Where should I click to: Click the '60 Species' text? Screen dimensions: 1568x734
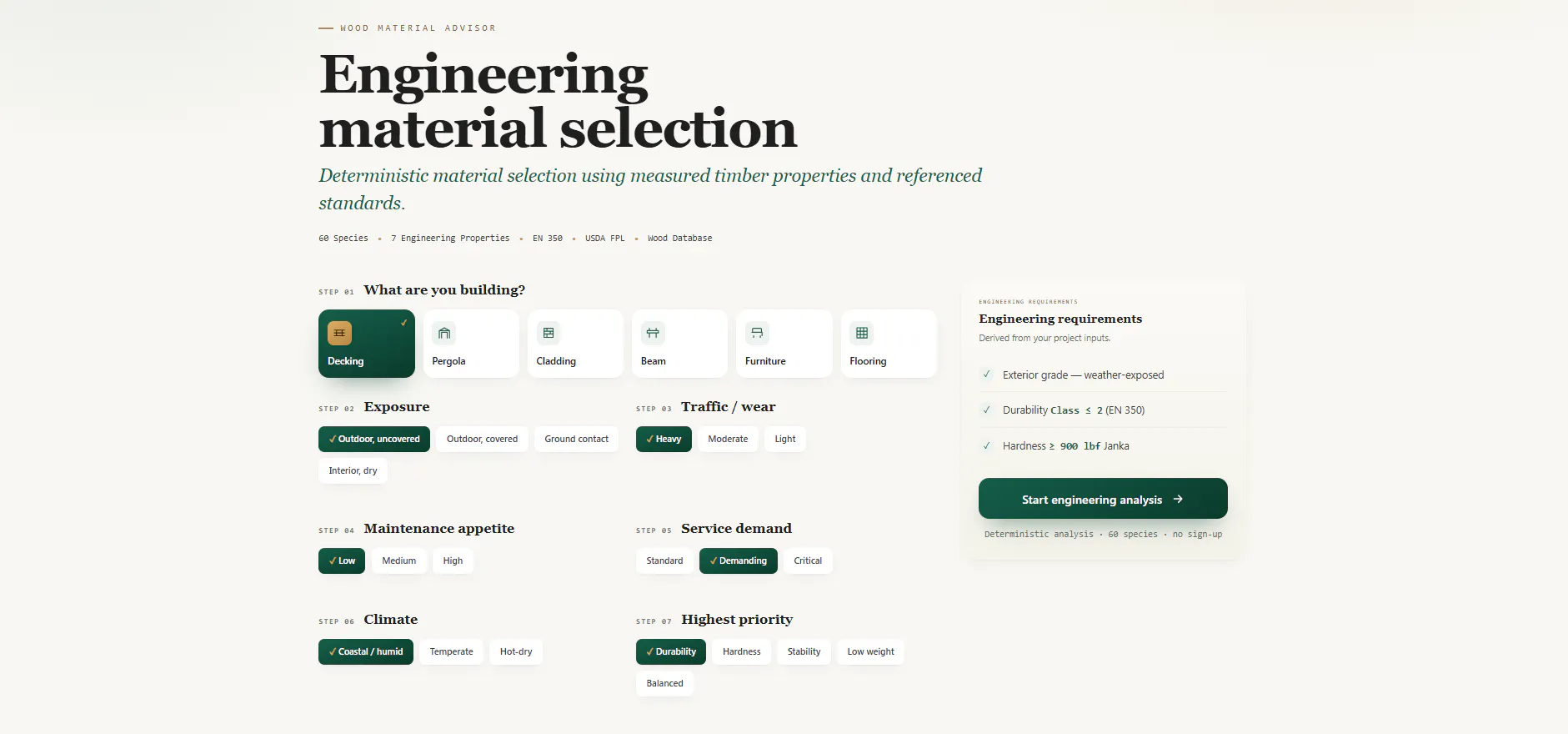(x=343, y=239)
